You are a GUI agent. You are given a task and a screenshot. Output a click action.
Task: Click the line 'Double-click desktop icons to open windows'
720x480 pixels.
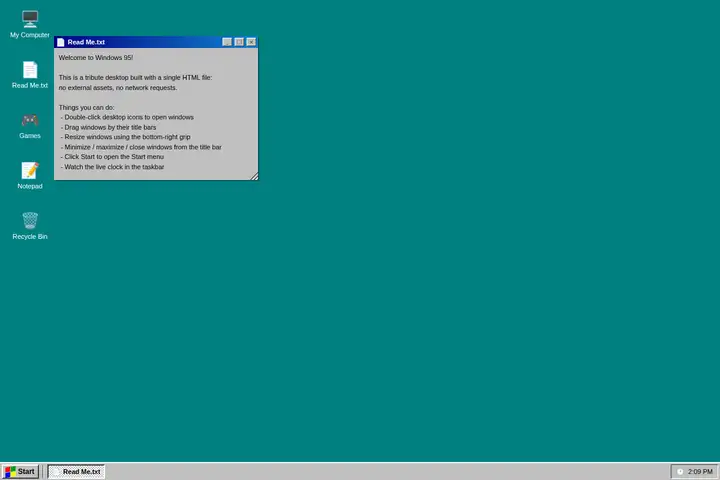point(127,117)
